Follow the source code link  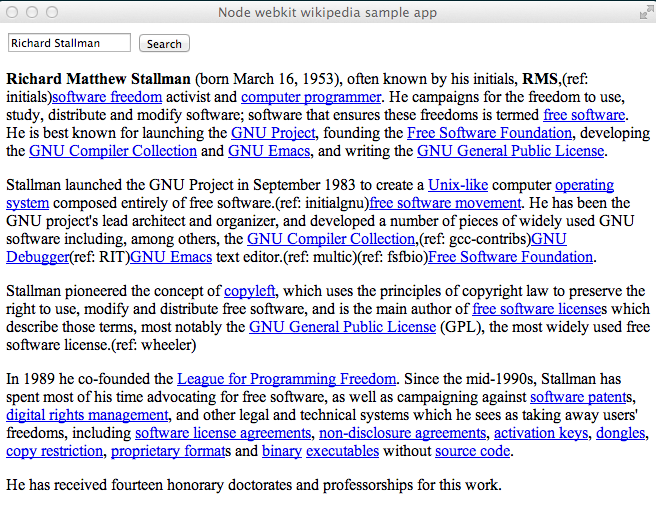(x=472, y=451)
